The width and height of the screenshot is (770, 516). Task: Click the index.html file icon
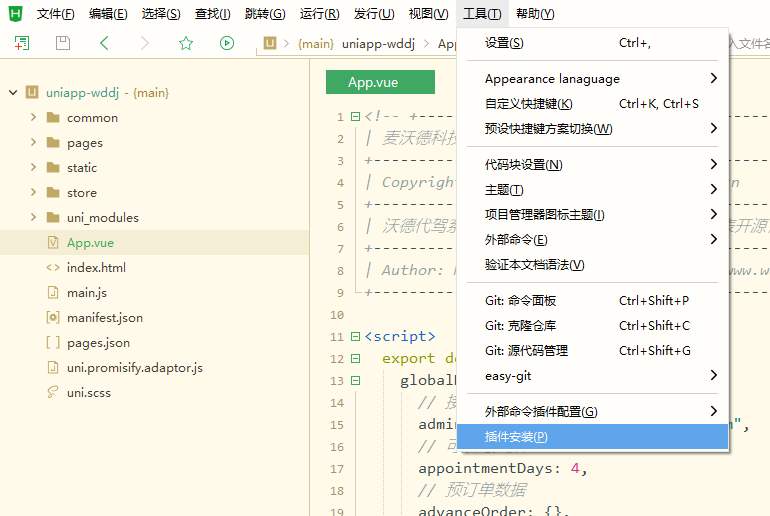[x=53, y=268]
